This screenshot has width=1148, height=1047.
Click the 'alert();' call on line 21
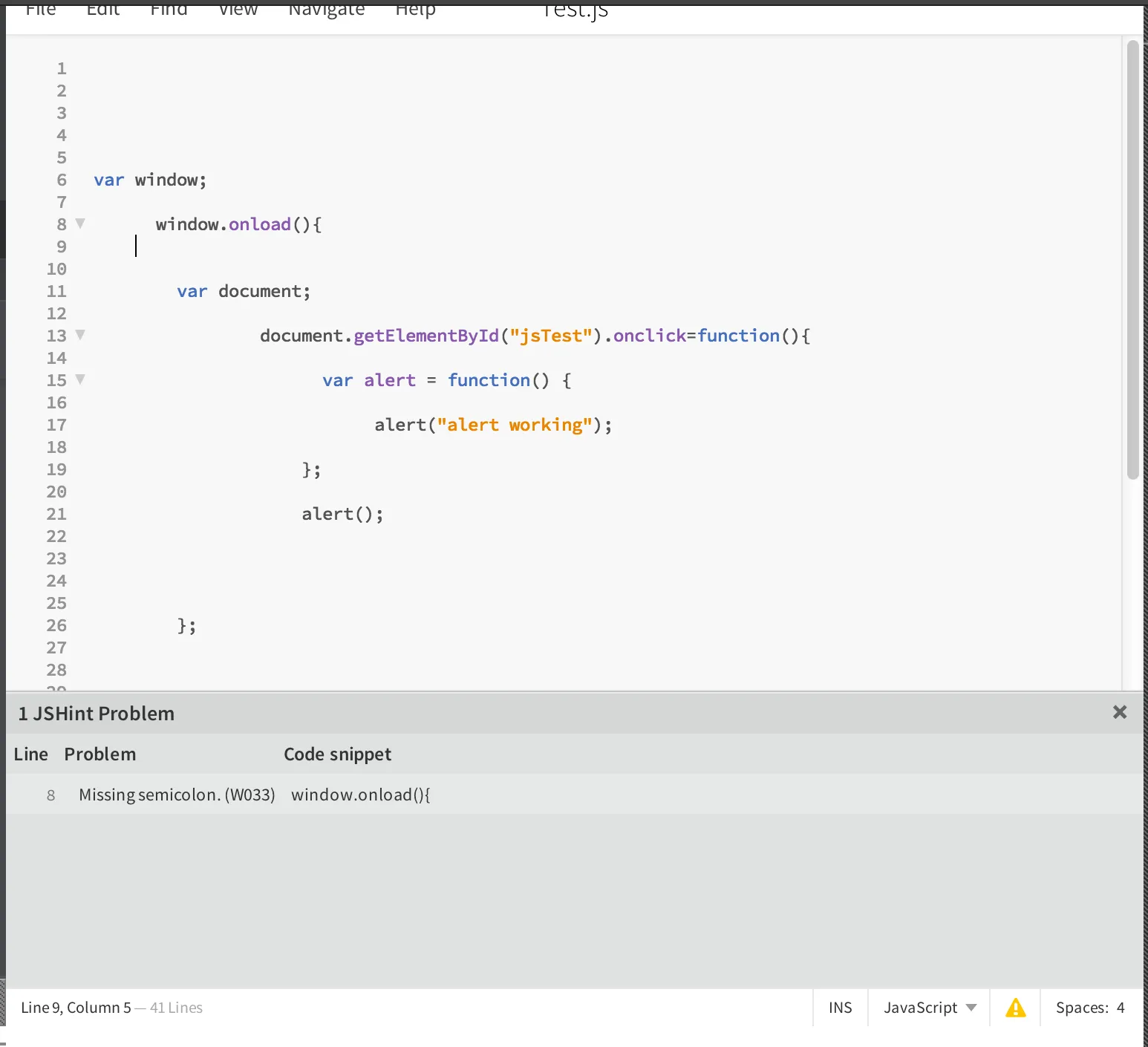point(342,514)
